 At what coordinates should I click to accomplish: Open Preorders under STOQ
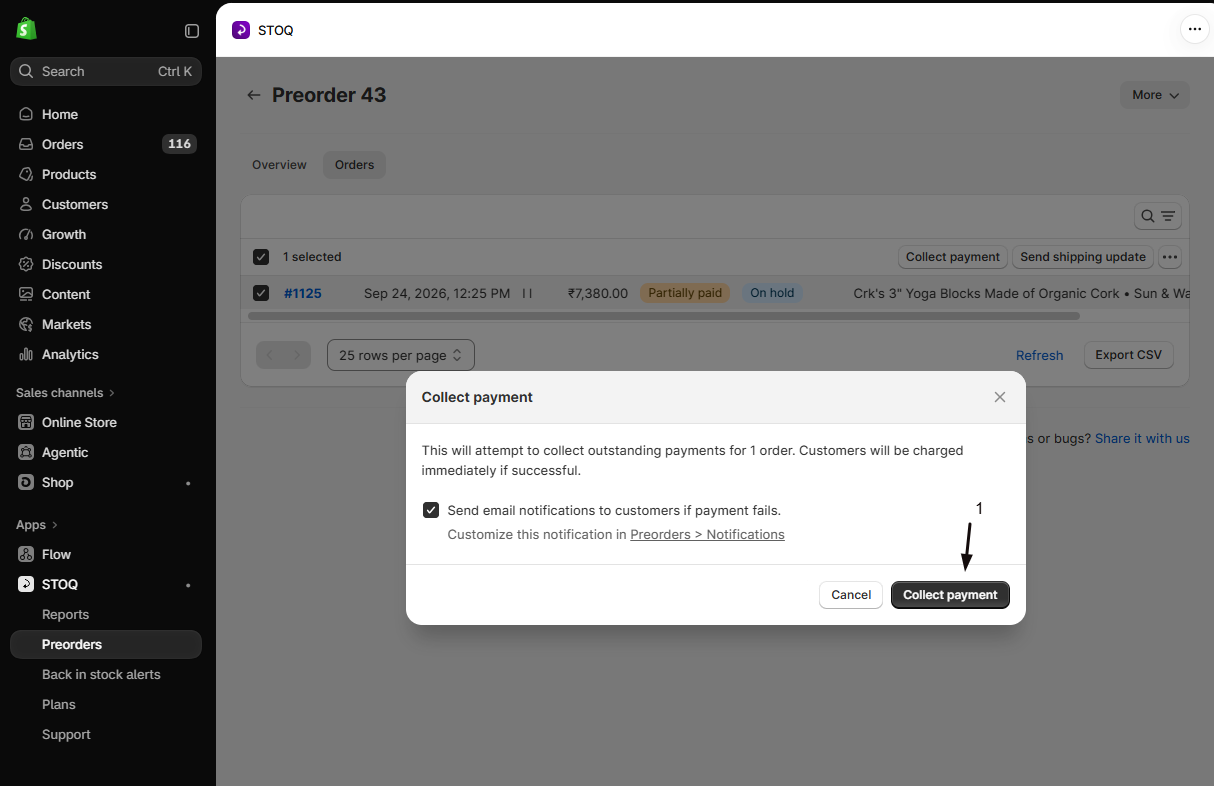pos(106,644)
